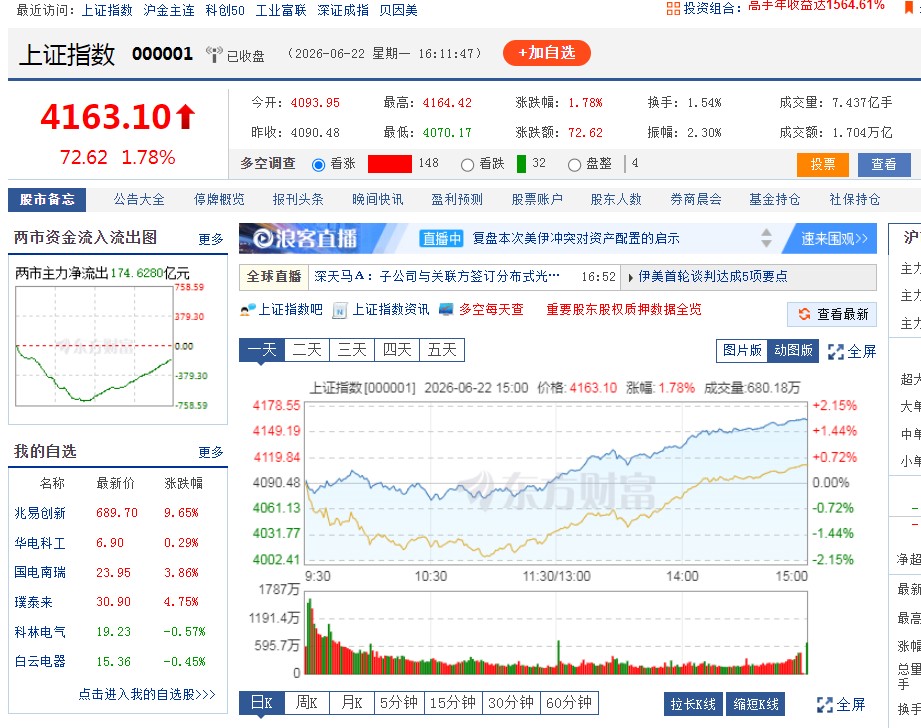Image resolution: width=921 pixels, height=728 pixels.
Task: Switch to 60分钟 K-line tab
Action: click(x=569, y=703)
